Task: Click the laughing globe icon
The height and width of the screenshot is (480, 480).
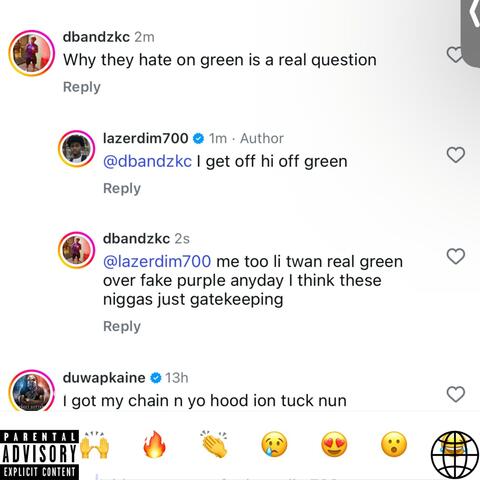Action: [x=454, y=454]
